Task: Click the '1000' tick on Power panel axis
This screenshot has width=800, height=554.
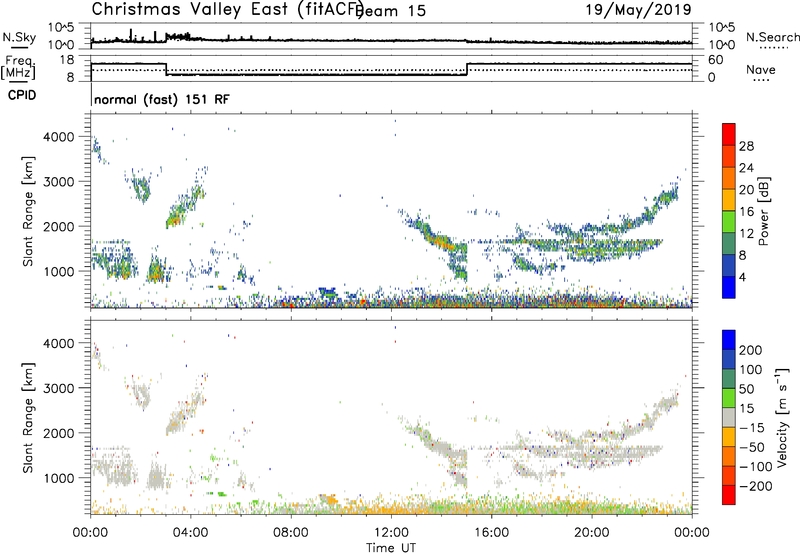Action: tap(59, 271)
